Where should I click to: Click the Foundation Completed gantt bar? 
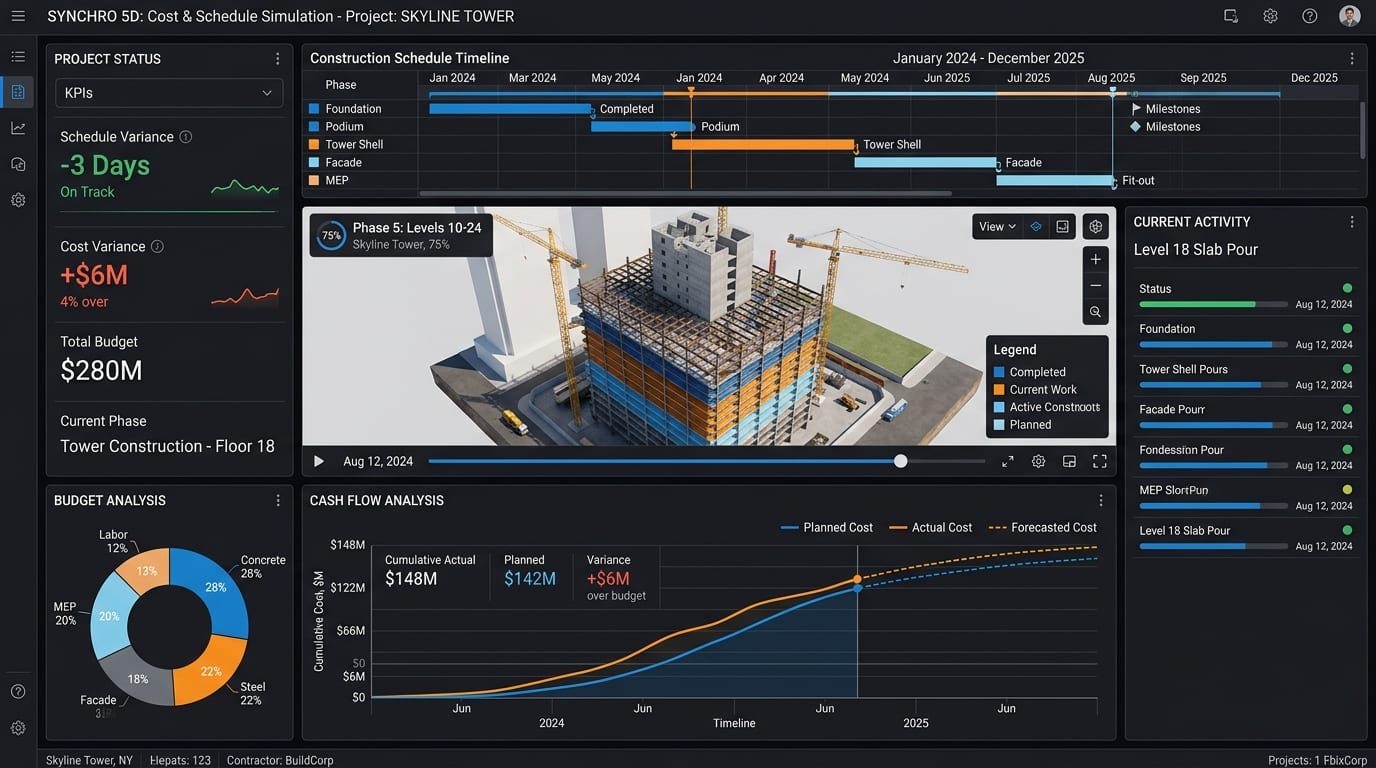510,109
